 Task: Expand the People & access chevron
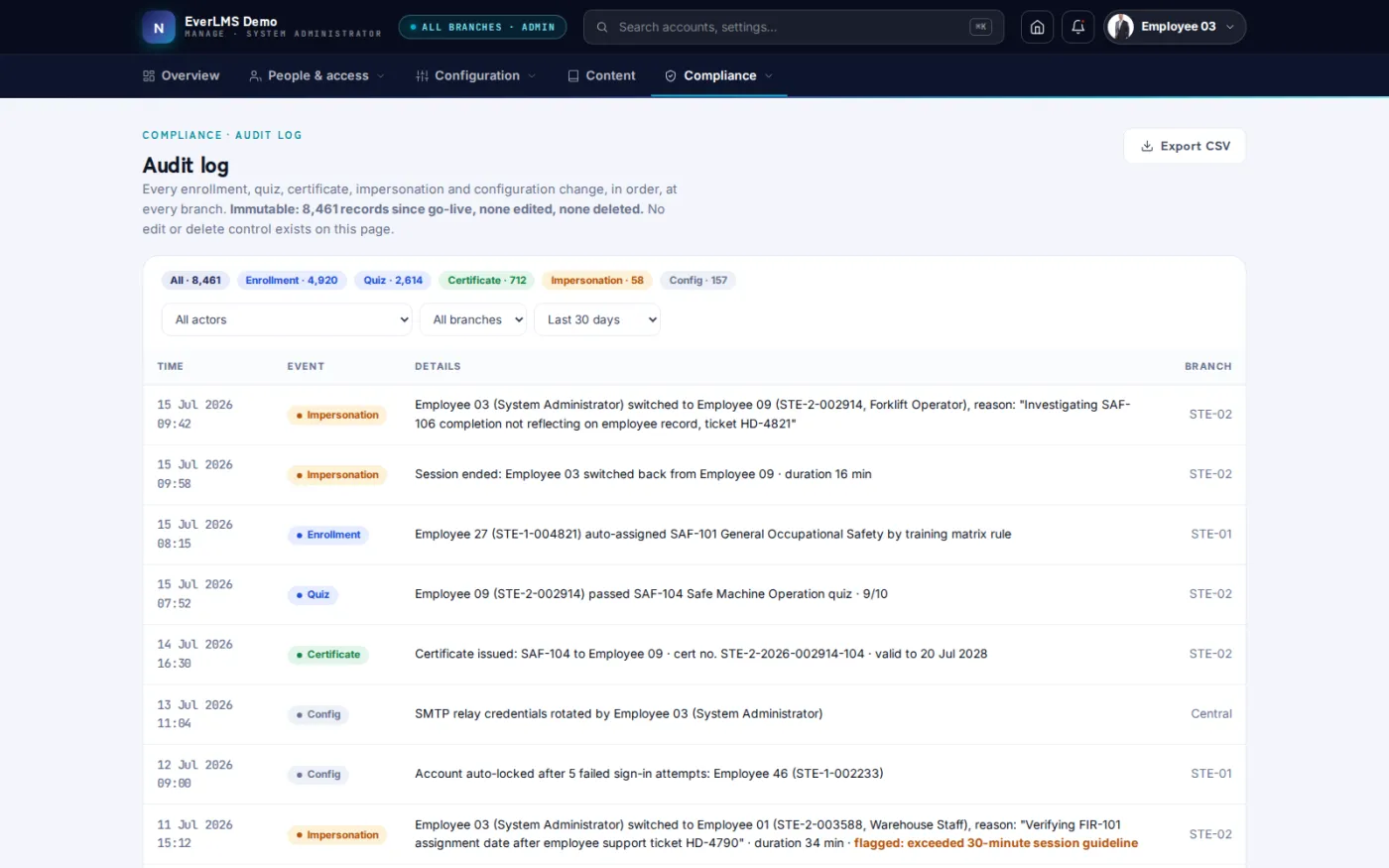pyautogui.click(x=380, y=75)
